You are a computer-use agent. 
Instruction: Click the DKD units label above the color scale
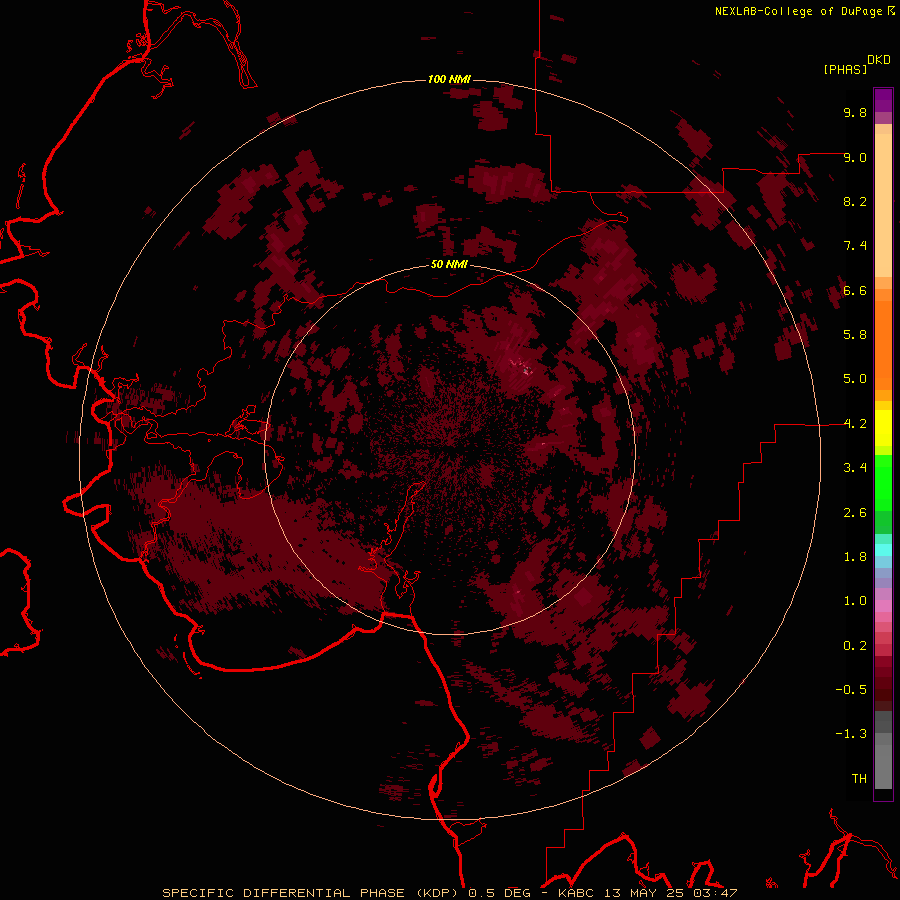(879, 59)
